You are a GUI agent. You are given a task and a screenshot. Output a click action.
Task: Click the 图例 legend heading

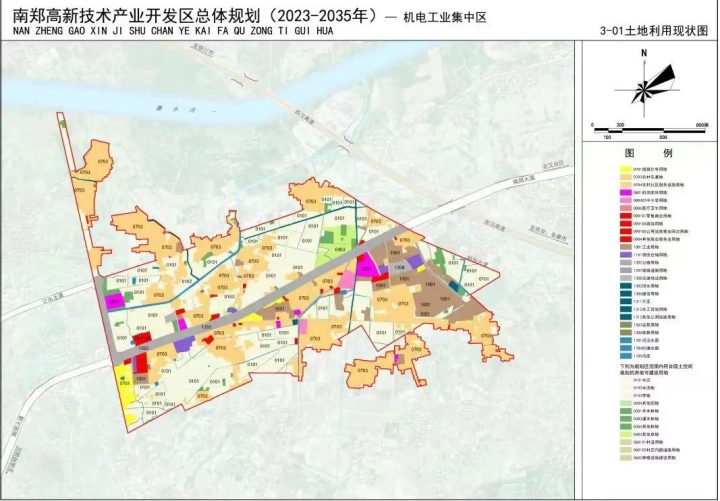(647, 155)
